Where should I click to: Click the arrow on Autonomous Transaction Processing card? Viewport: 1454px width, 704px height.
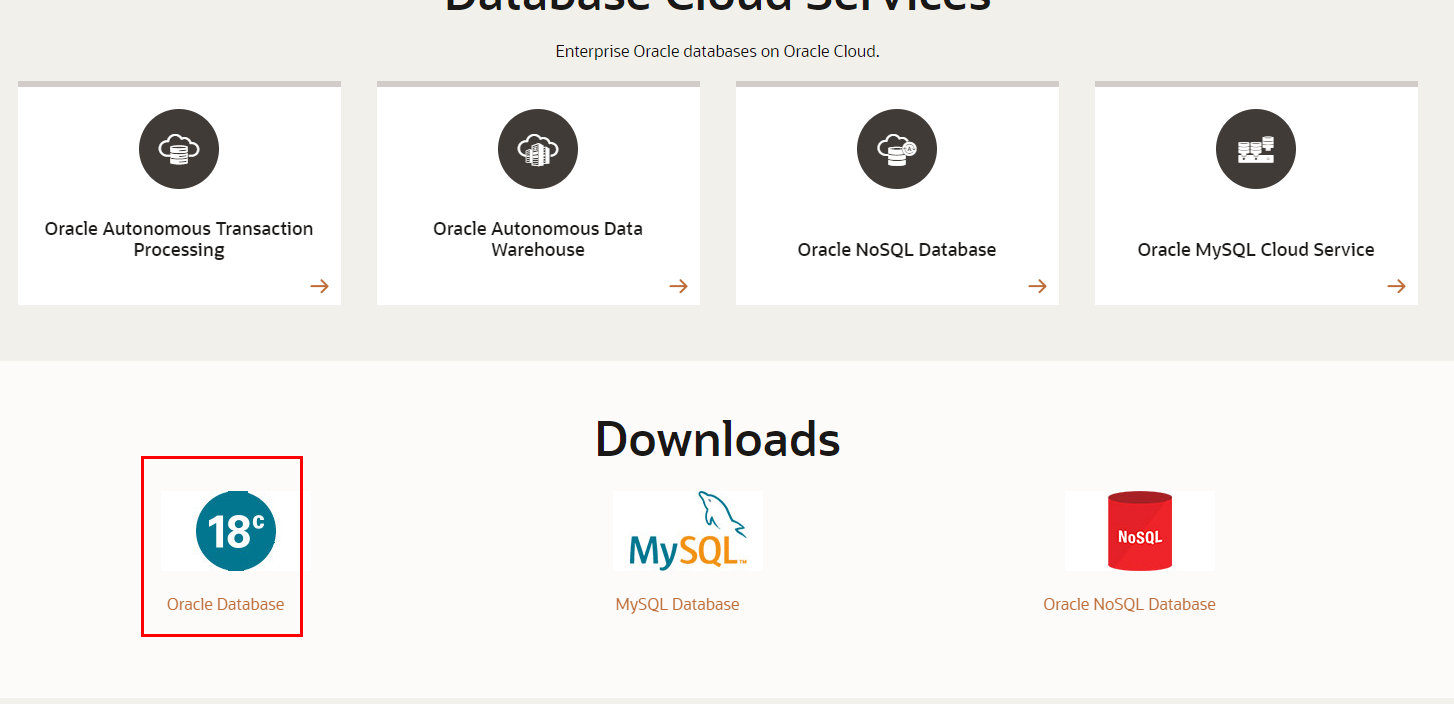(x=319, y=286)
